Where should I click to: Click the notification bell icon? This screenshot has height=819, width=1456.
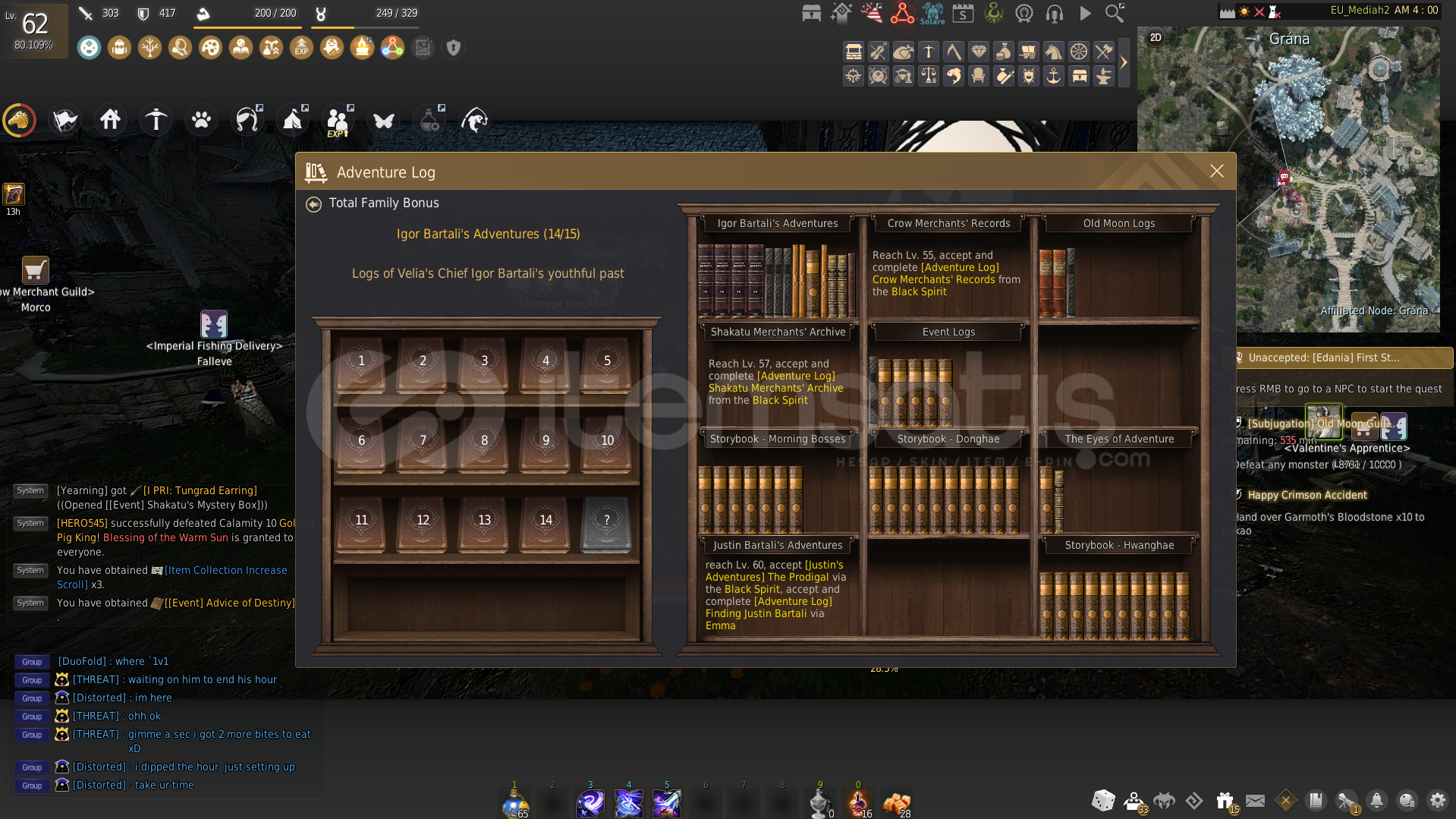pyautogui.click(x=1376, y=801)
